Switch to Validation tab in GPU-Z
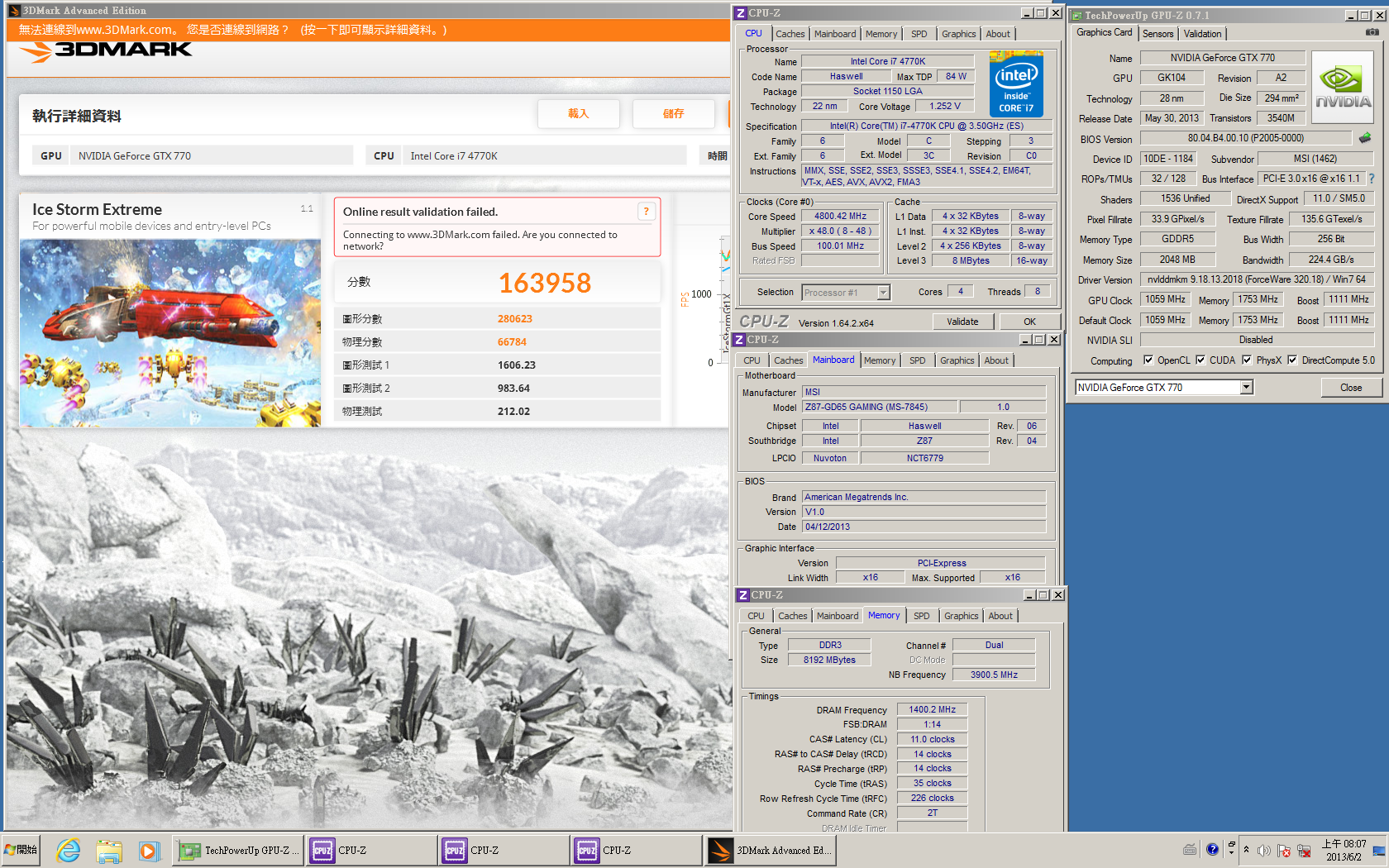Image resolution: width=1389 pixels, height=868 pixels. [1202, 34]
